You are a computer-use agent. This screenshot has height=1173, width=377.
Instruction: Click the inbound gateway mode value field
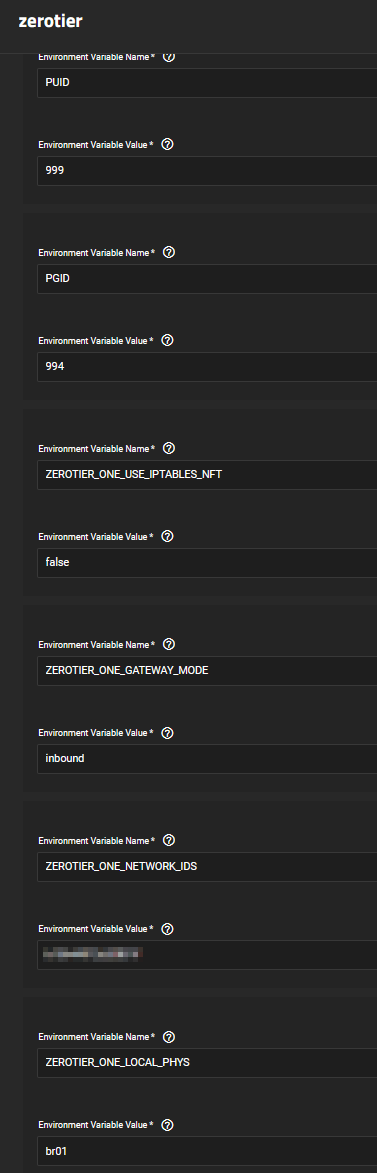(x=207, y=759)
